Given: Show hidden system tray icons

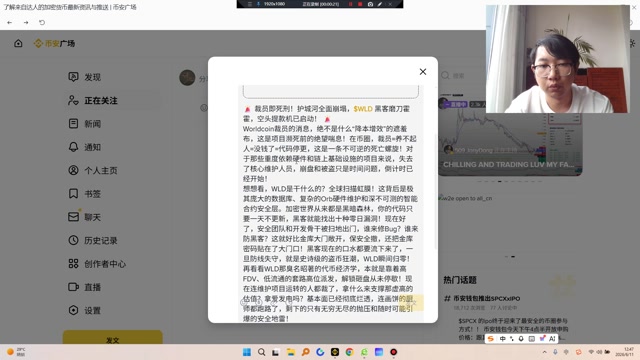Looking at the screenshot, I should [x=544, y=352].
